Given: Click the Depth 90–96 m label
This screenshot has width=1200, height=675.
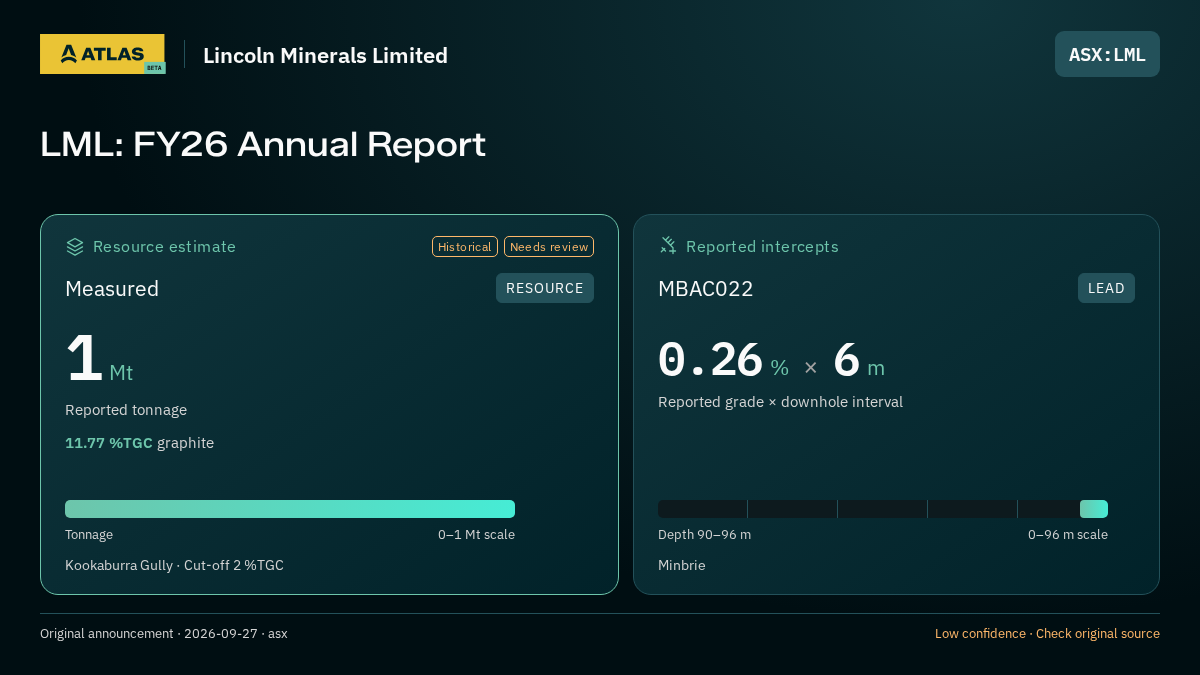Looking at the screenshot, I should click(704, 535).
